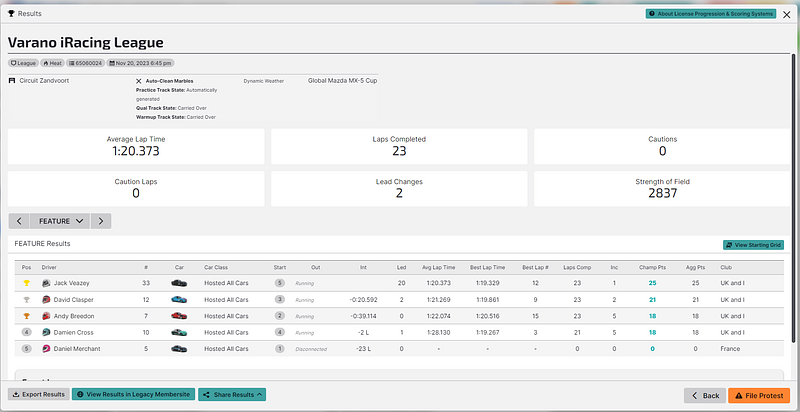Click position 5 badge for Daniel Merchant

click(x=27, y=349)
